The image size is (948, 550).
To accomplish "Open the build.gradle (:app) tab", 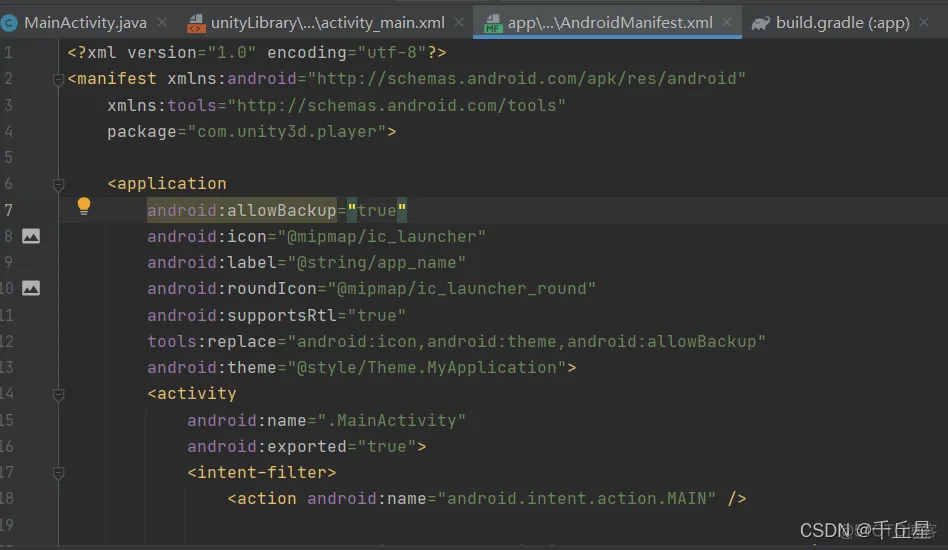I will [842, 23].
